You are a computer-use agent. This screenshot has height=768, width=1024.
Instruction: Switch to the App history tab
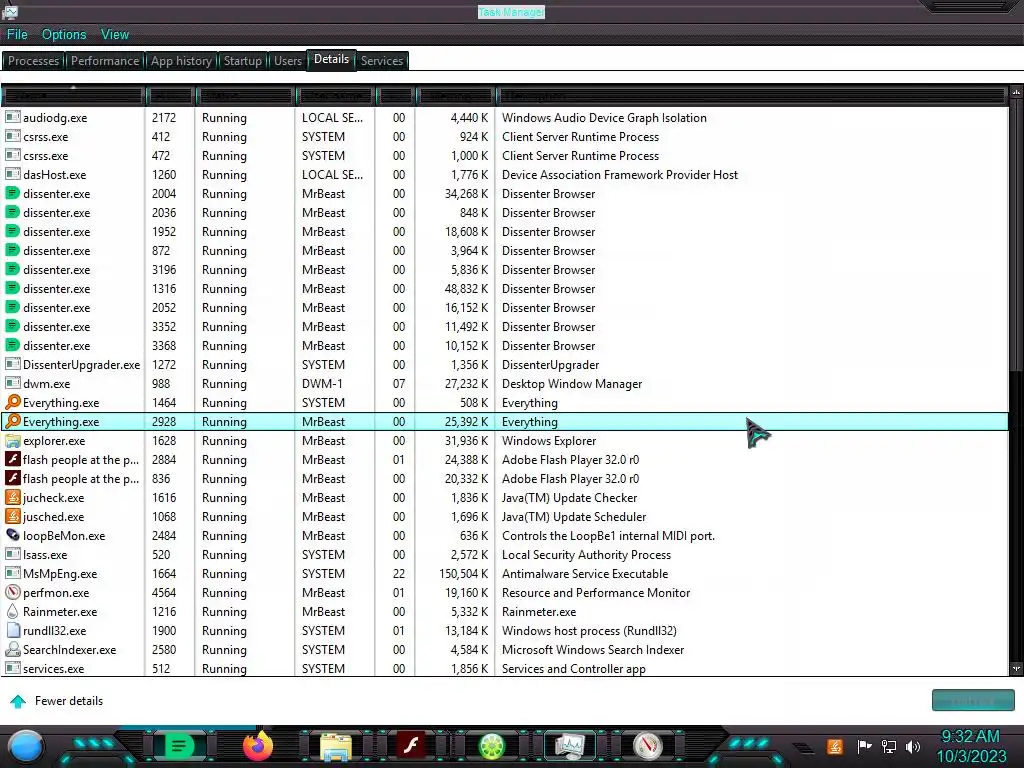coord(182,61)
